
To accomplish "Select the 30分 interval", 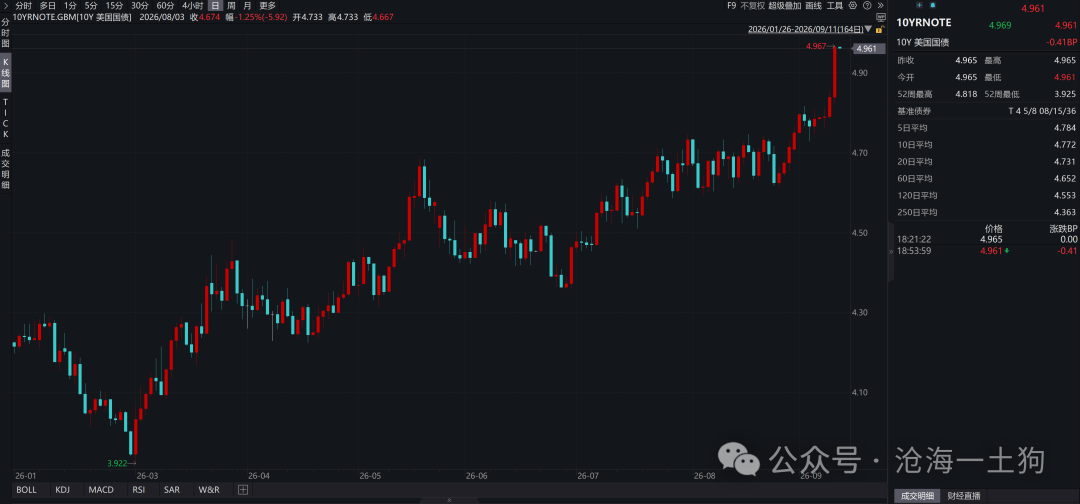I will [x=140, y=6].
